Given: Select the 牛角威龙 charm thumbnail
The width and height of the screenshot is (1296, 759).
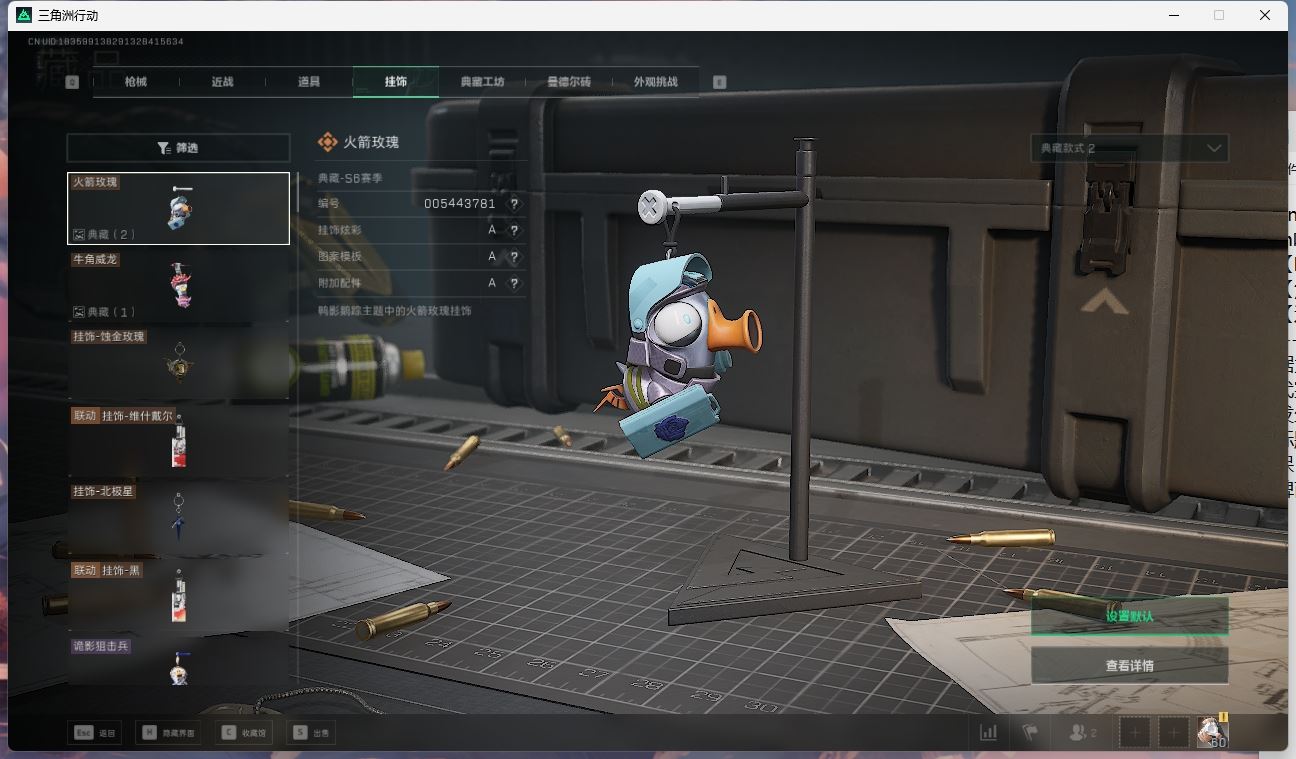Looking at the screenshot, I should pyautogui.click(x=178, y=285).
